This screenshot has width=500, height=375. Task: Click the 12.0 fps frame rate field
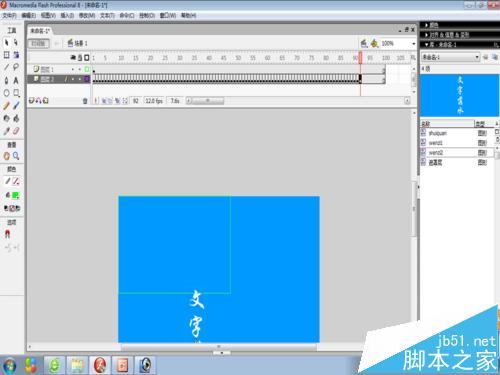pyautogui.click(x=154, y=101)
